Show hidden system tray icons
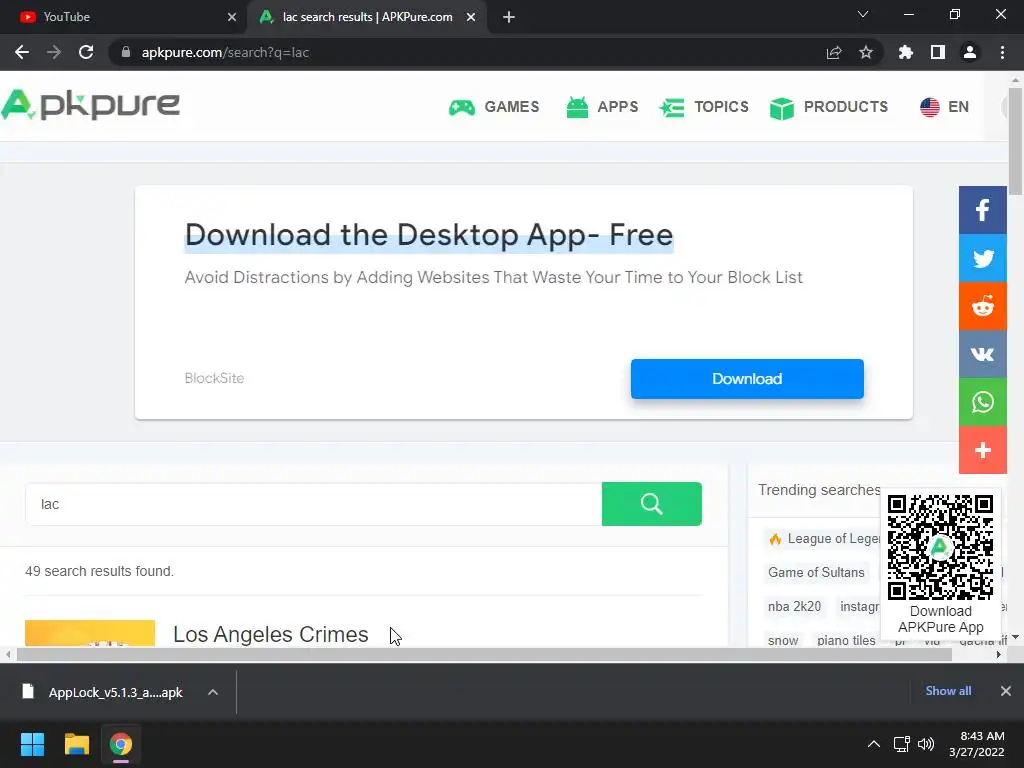Screen dimensions: 1024x768 click(874, 744)
